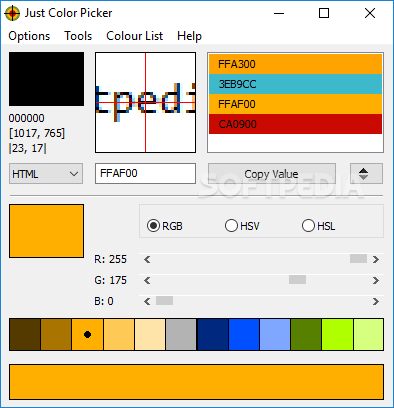Select 3EB9CC in the colour list

click(x=295, y=84)
